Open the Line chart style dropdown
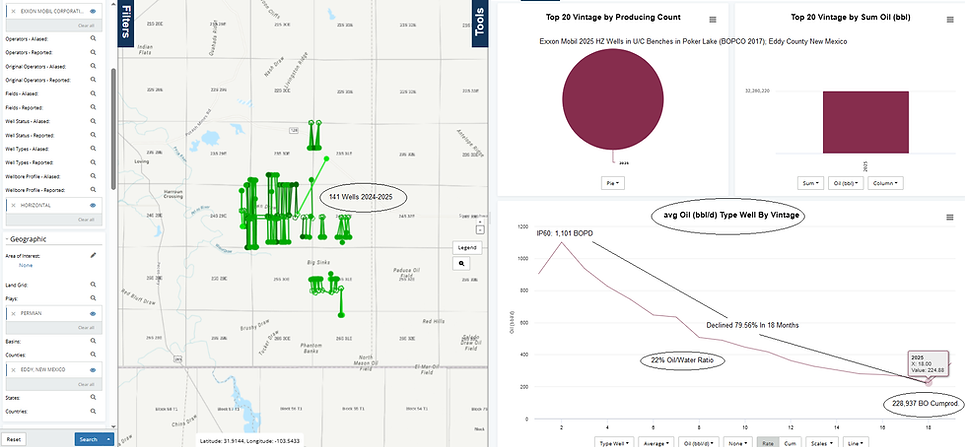 click(x=855, y=442)
